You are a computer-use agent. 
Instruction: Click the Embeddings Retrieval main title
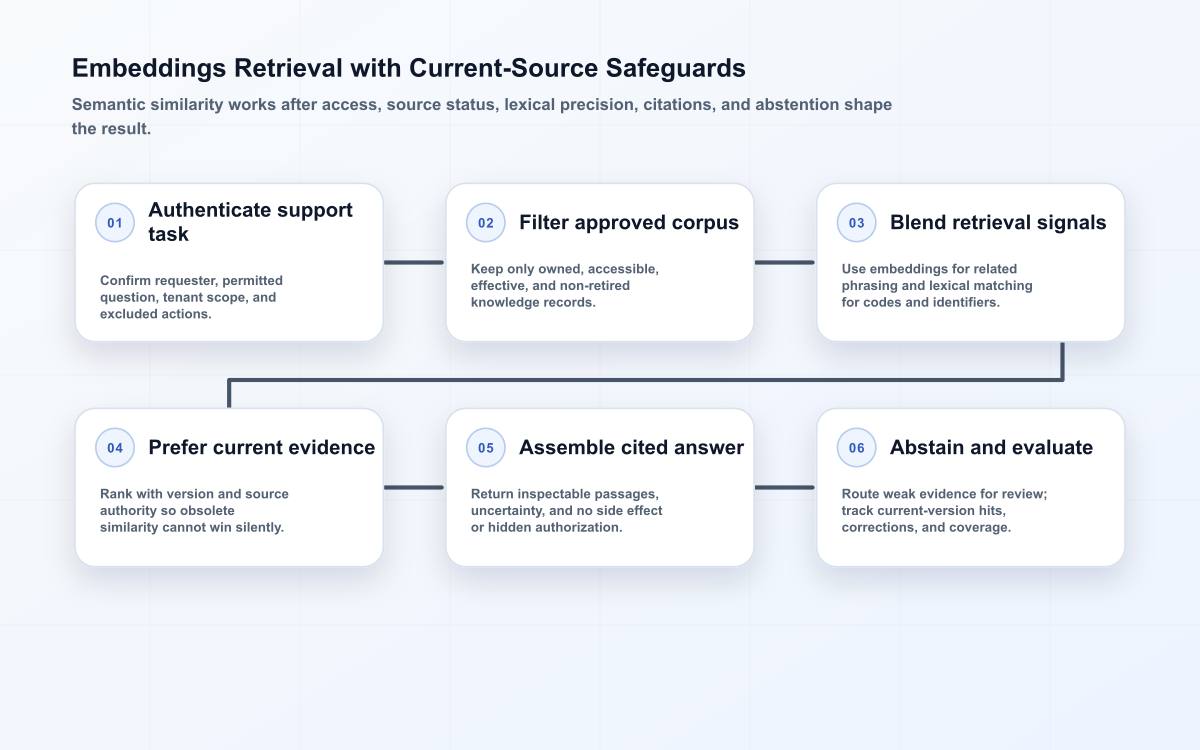pyautogui.click(x=409, y=68)
